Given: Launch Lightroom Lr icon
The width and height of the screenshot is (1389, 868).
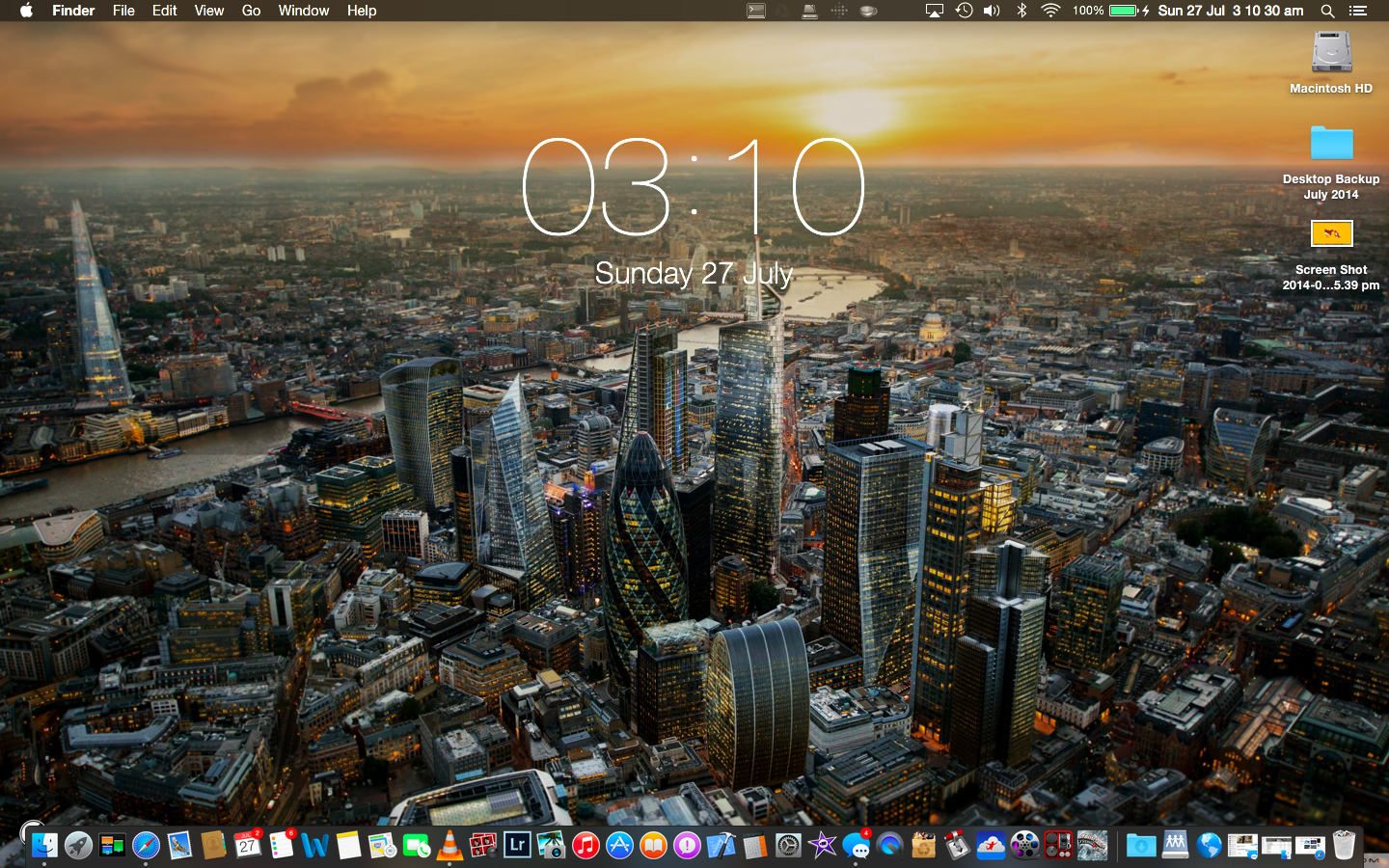Looking at the screenshot, I should coord(517,846).
